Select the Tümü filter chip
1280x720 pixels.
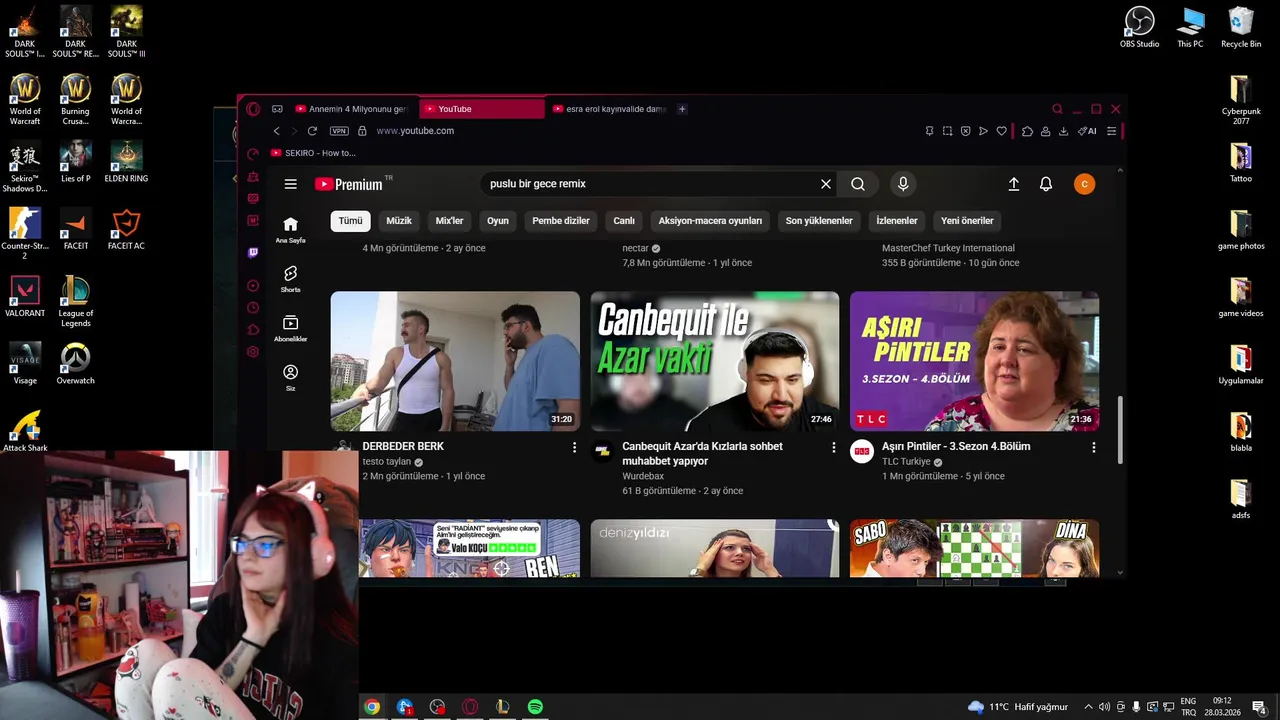point(350,221)
